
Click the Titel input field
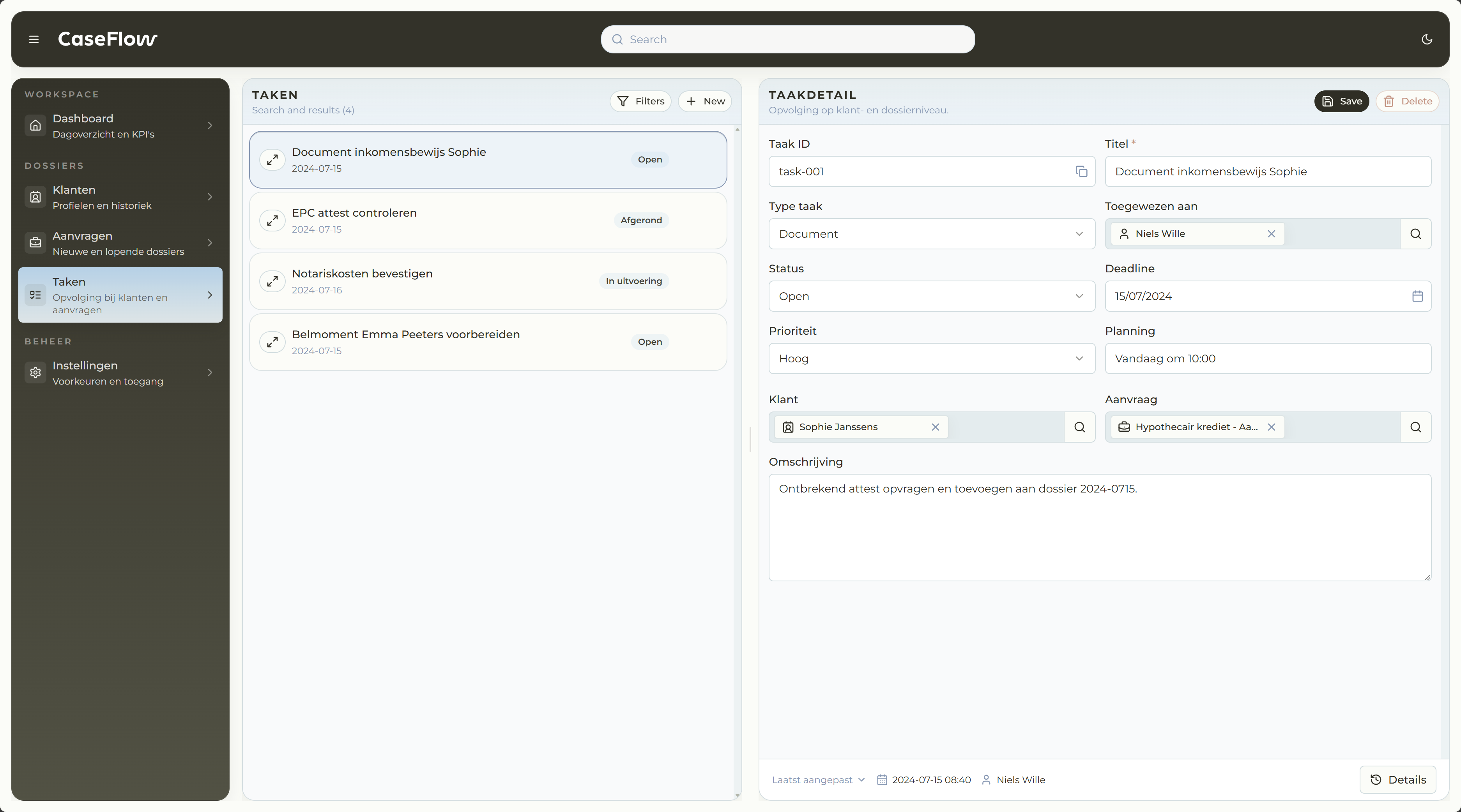point(1268,171)
